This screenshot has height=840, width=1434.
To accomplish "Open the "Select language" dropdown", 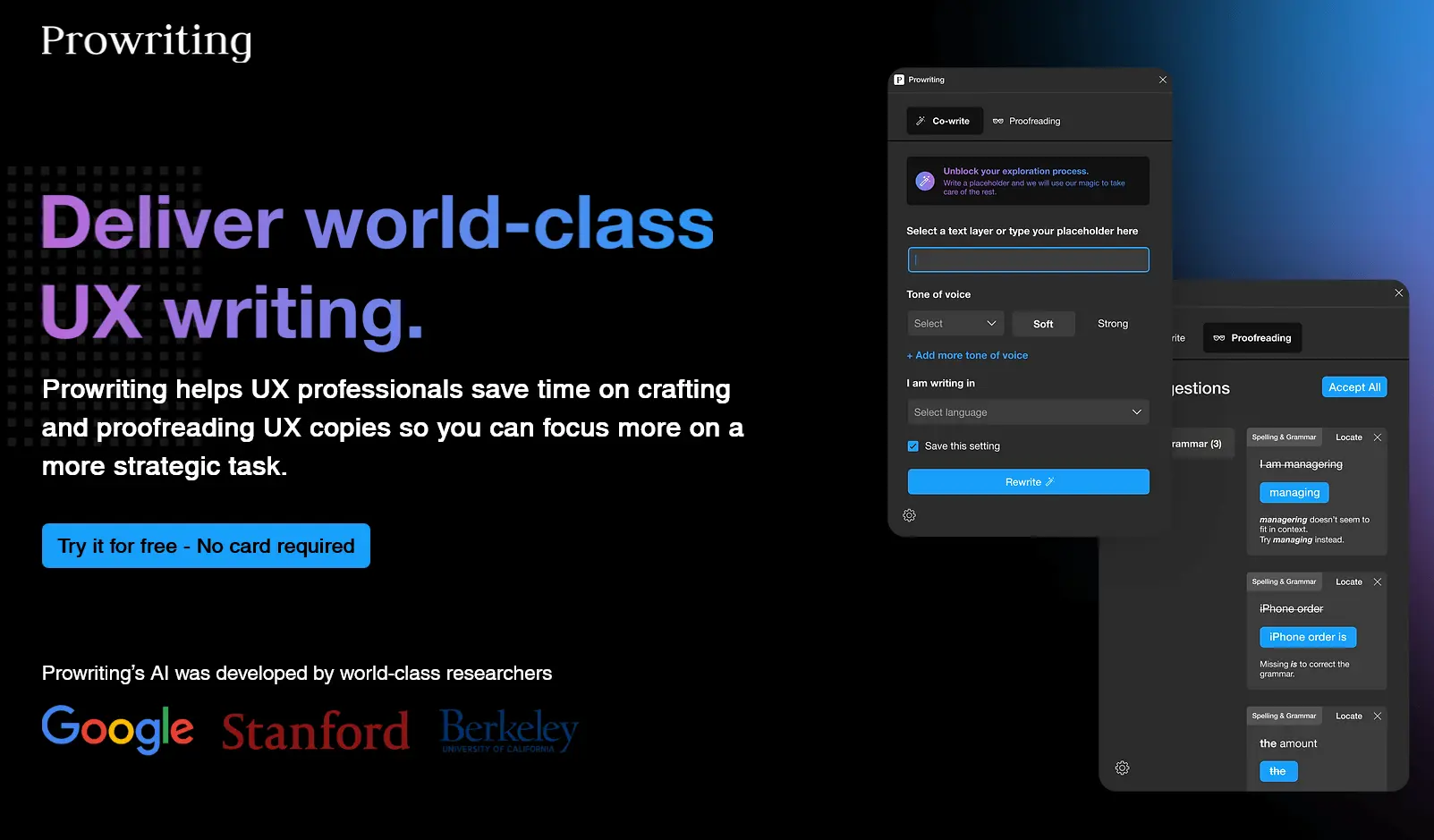I will [x=1027, y=412].
